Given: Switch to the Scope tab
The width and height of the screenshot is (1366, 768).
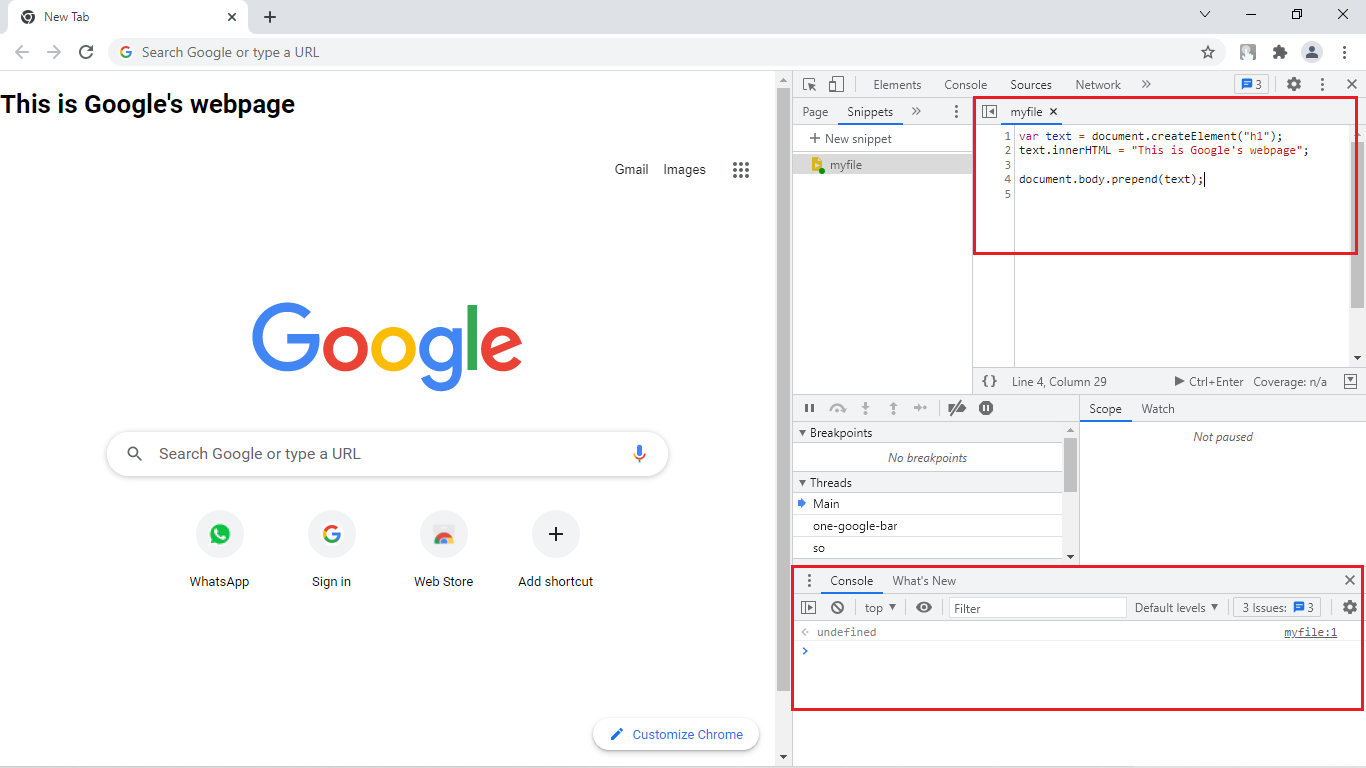Looking at the screenshot, I should click(x=1105, y=409).
